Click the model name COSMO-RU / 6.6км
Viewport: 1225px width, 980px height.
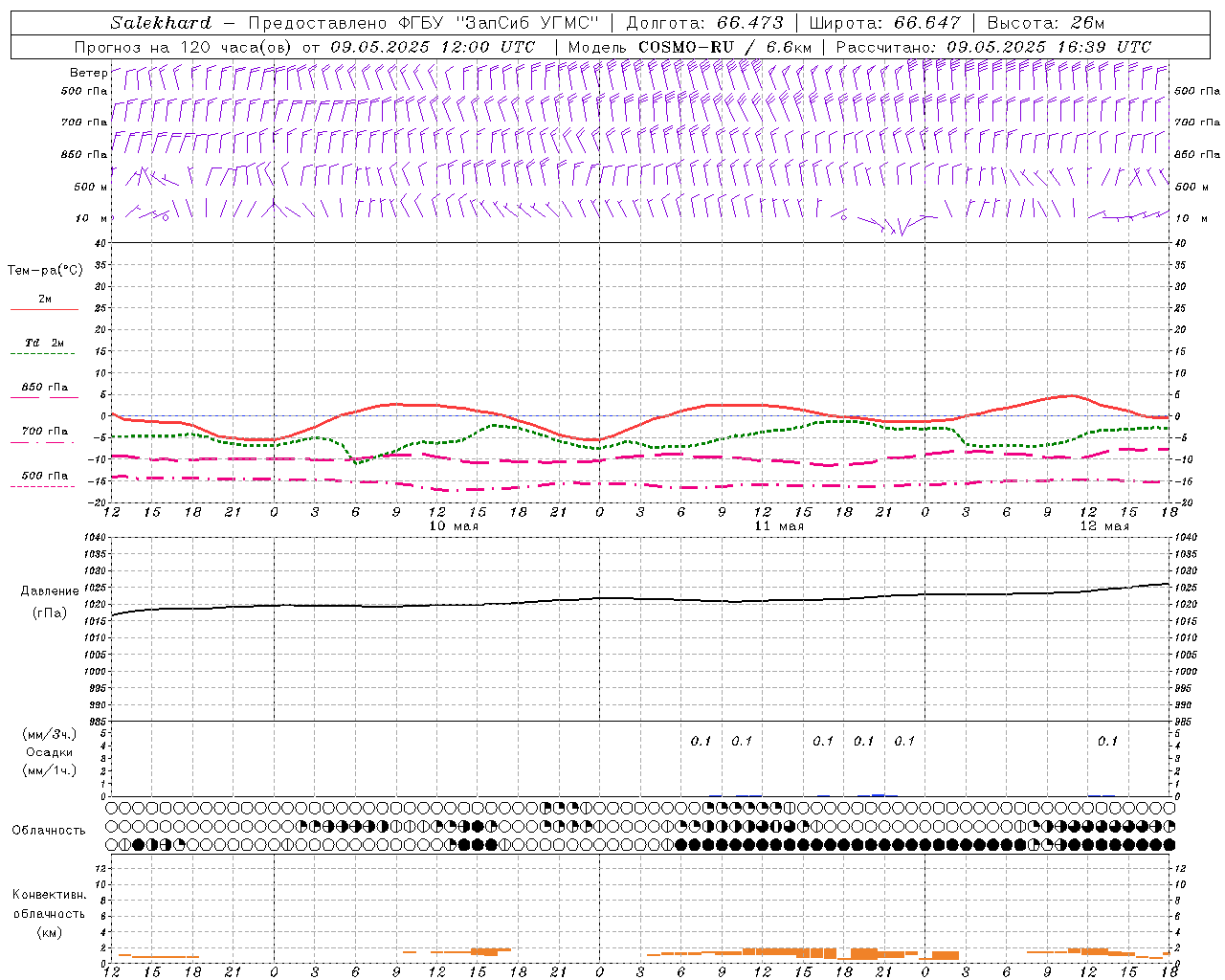point(724,47)
